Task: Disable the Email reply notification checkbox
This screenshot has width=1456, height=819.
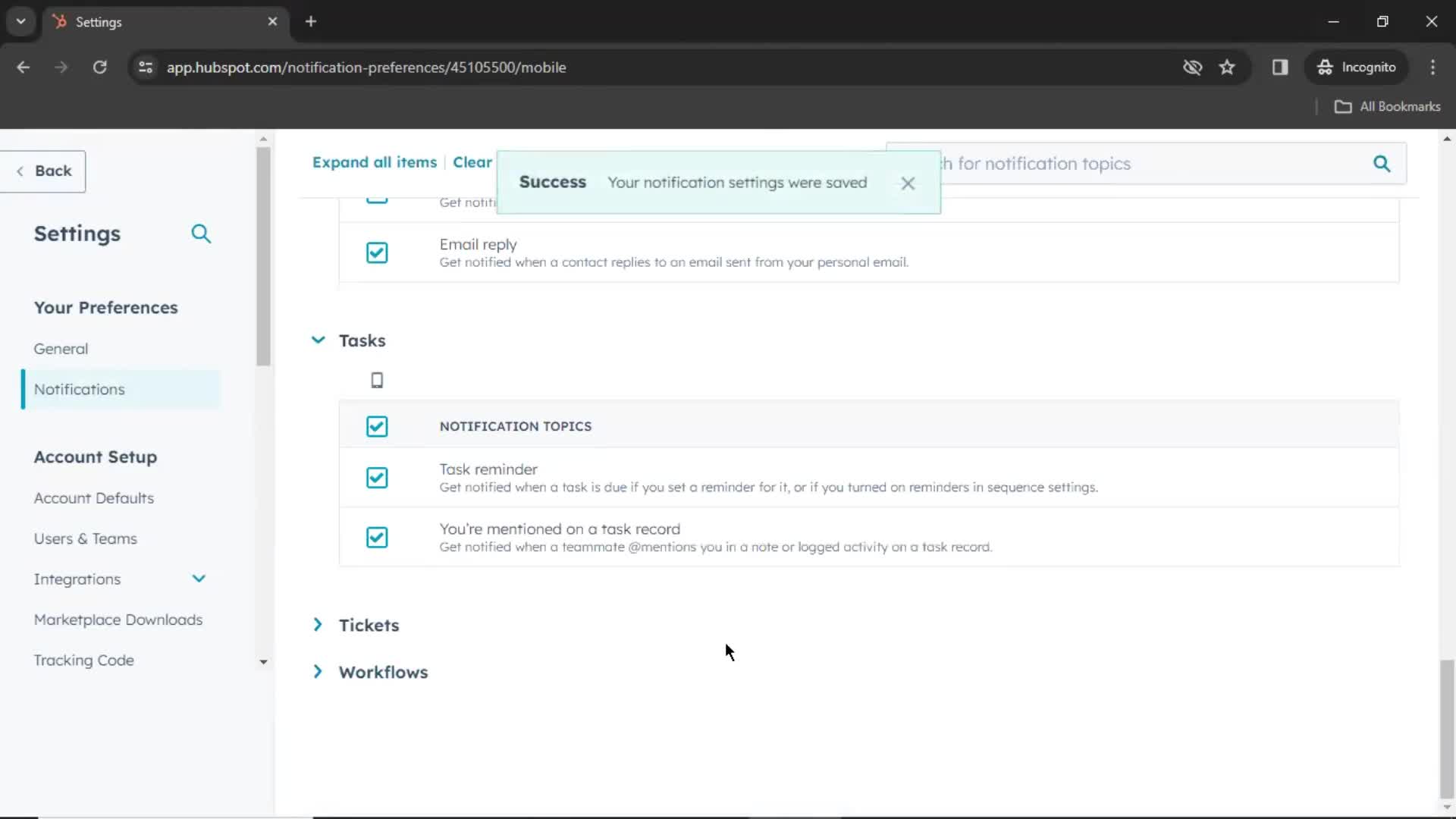Action: [x=377, y=253]
